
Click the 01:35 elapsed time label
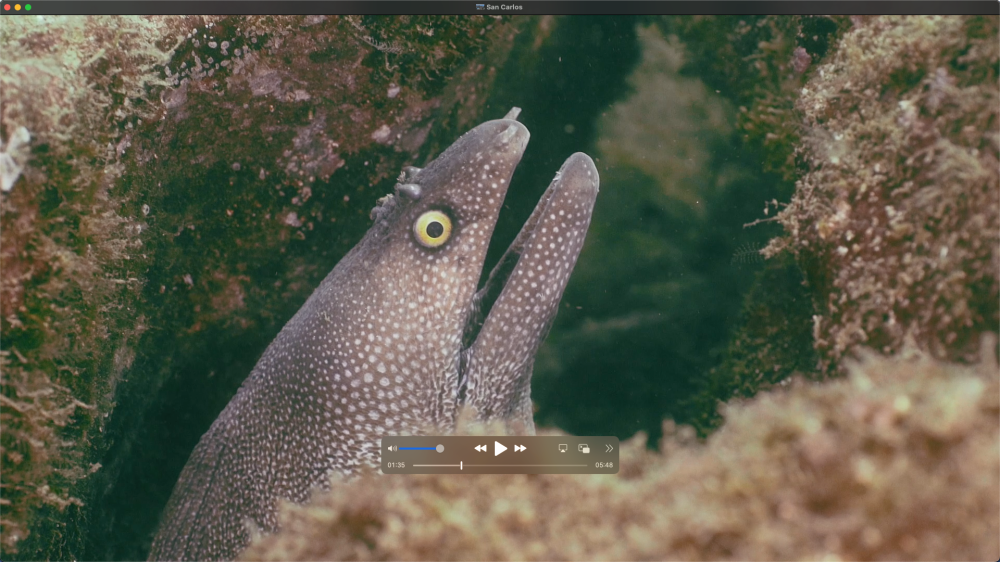pyautogui.click(x=396, y=465)
